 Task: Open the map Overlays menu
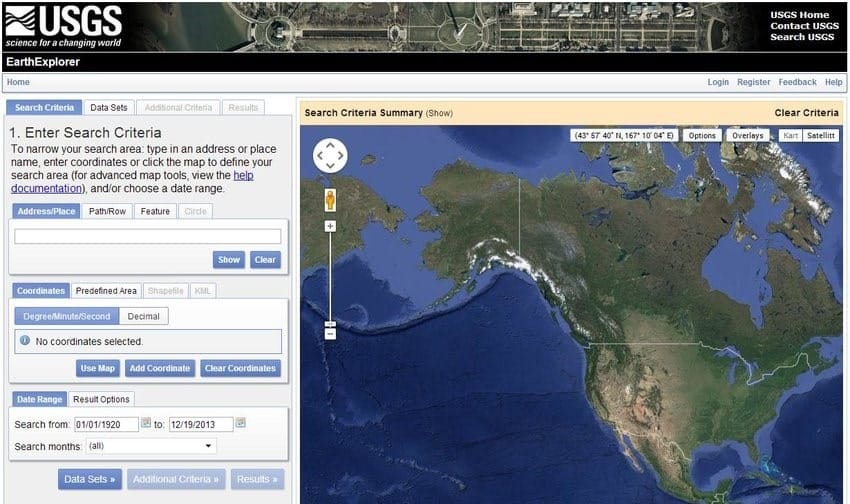point(747,135)
